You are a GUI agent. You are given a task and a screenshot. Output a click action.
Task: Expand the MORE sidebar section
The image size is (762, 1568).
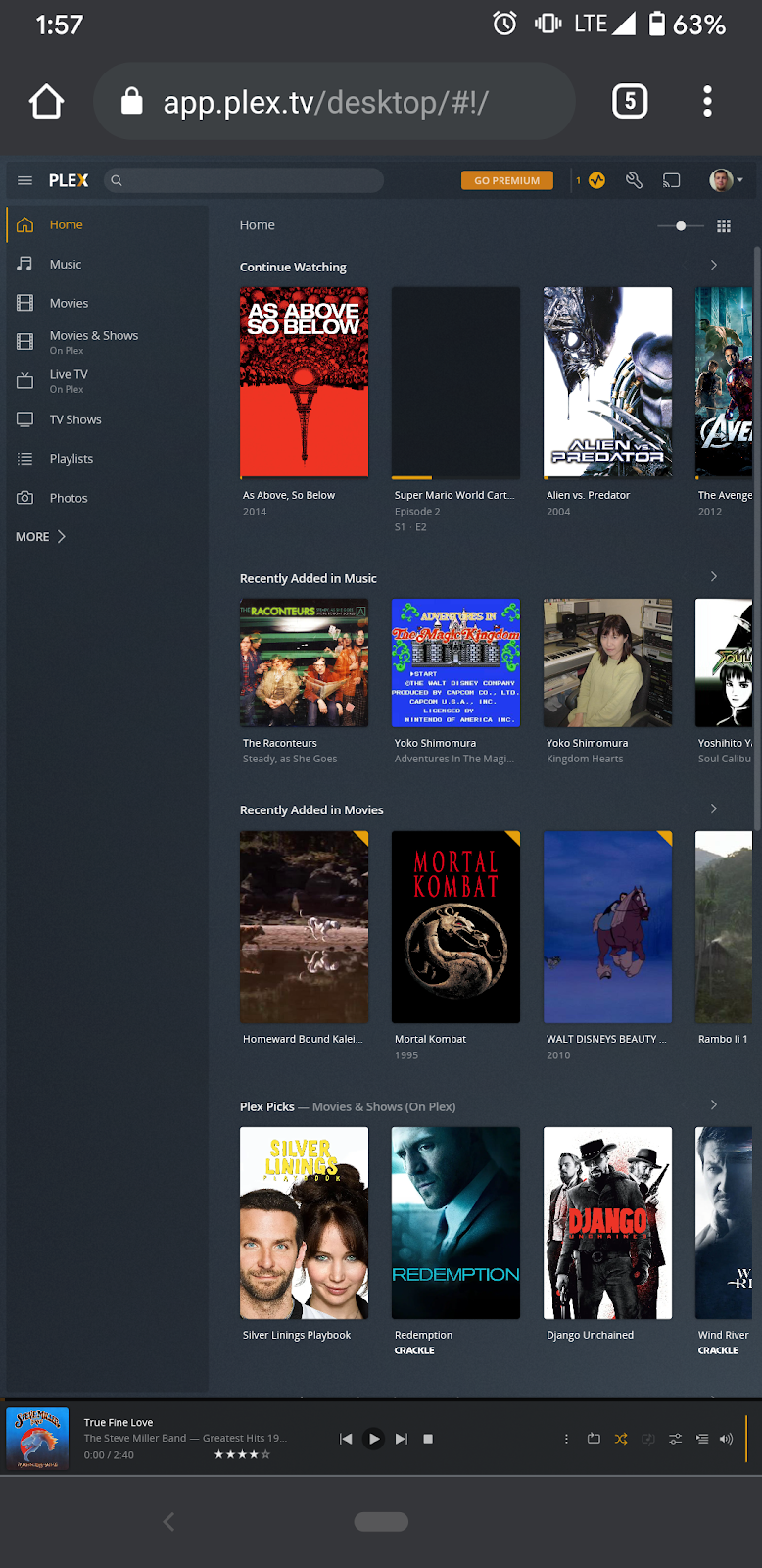[40, 537]
